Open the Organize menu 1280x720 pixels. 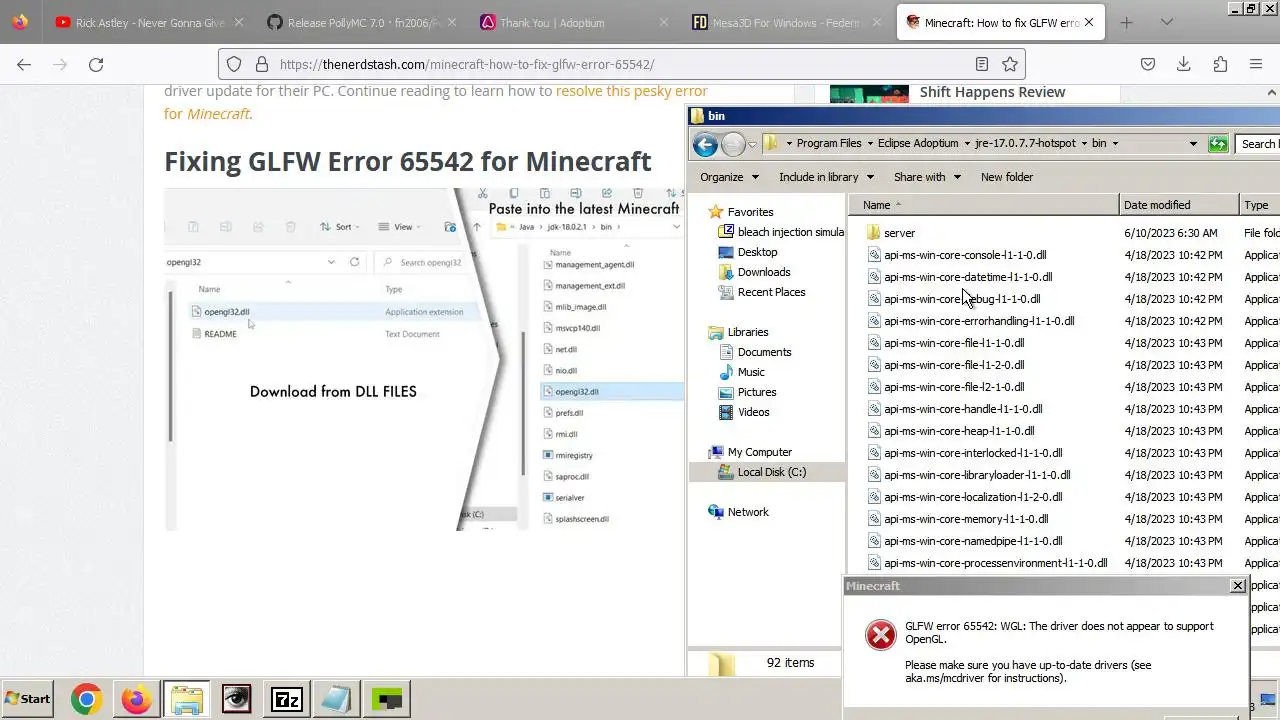pos(729,177)
